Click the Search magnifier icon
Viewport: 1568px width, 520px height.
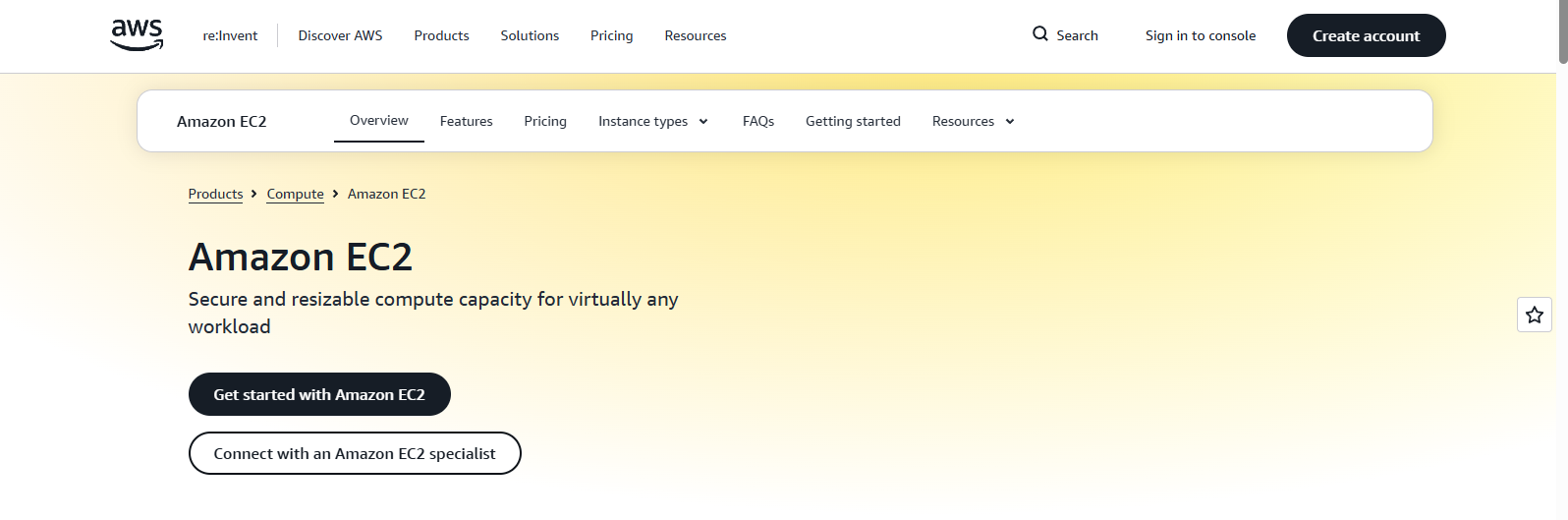1040,34
